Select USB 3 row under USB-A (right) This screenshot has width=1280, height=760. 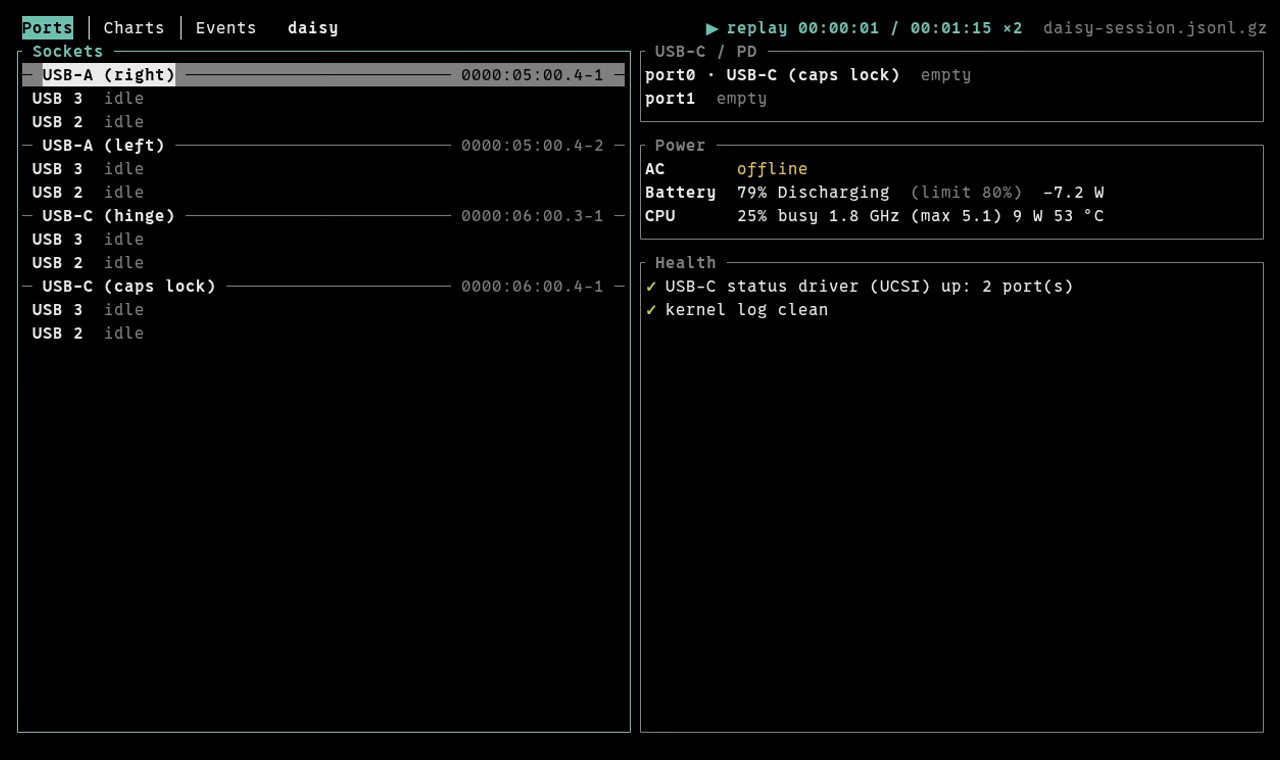(324, 99)
